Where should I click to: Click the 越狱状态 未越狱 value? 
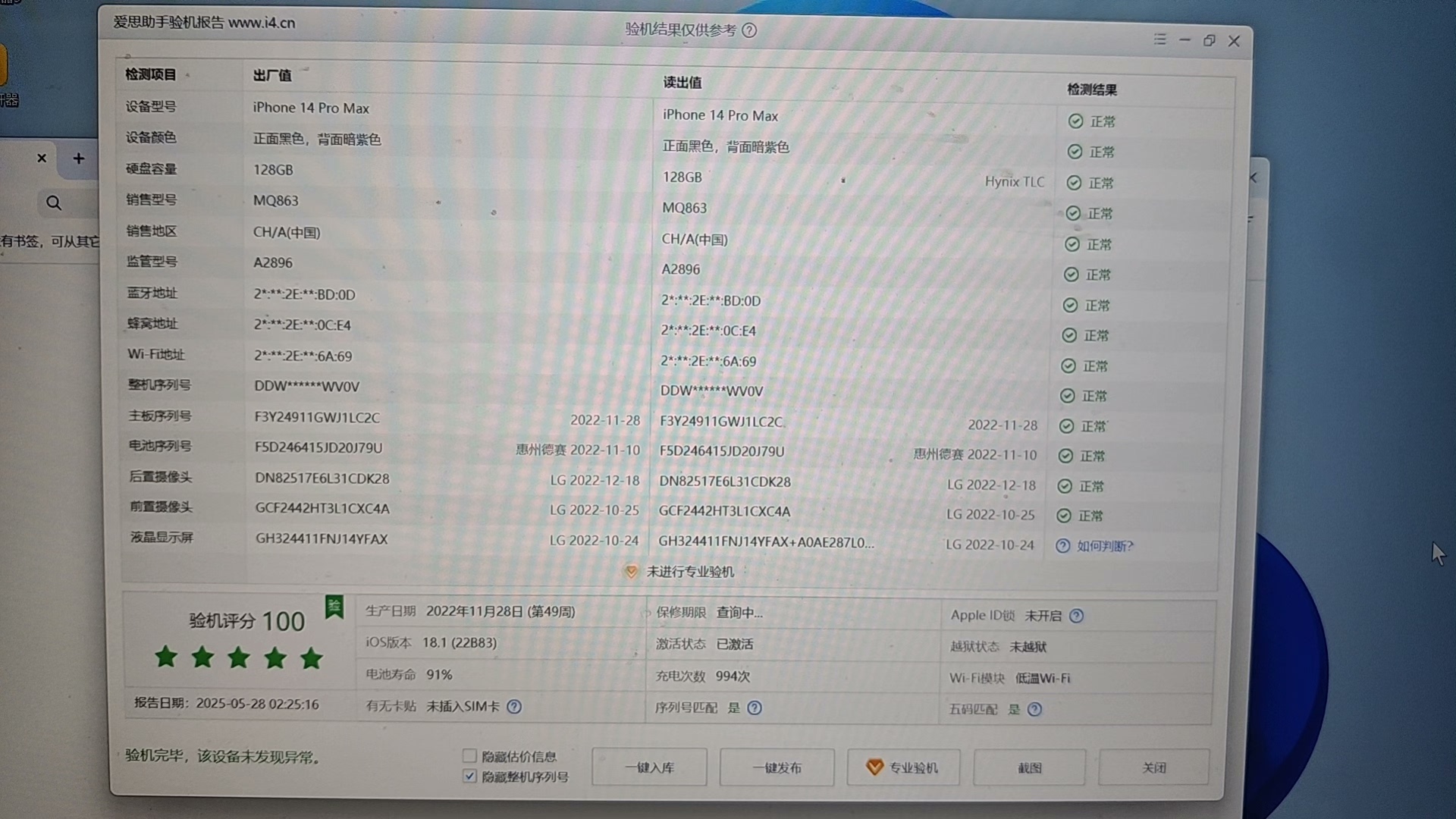1028,647
